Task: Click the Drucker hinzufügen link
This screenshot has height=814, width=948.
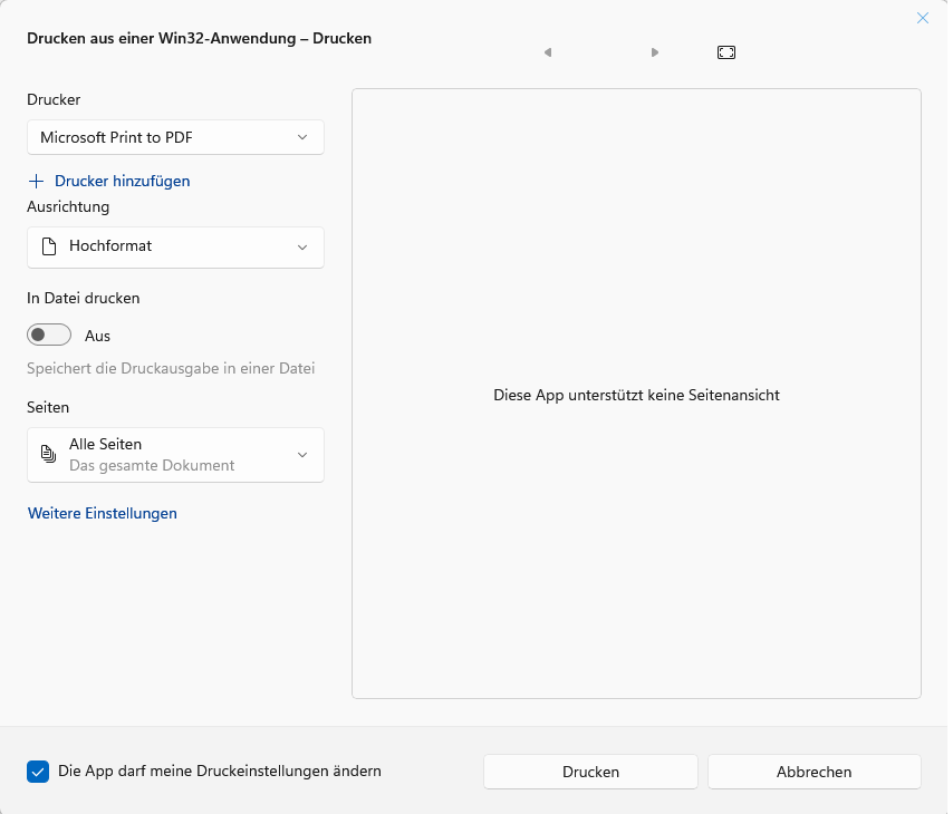Action: pos(122,181)
